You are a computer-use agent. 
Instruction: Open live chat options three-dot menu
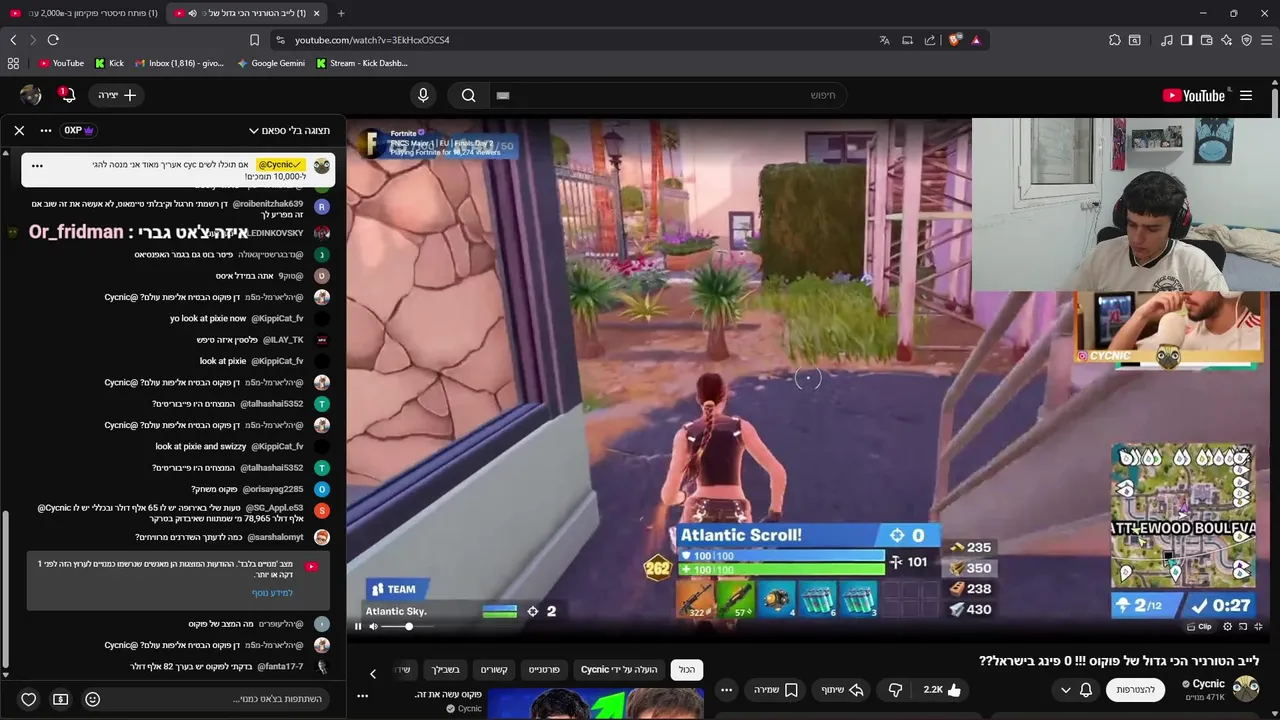pos(46,130)
